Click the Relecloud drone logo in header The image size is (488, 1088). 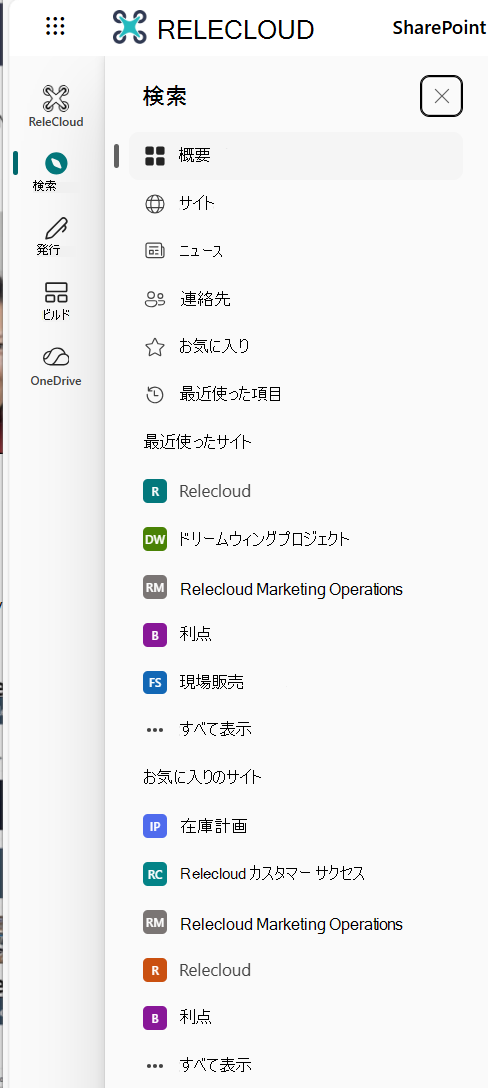130,28
